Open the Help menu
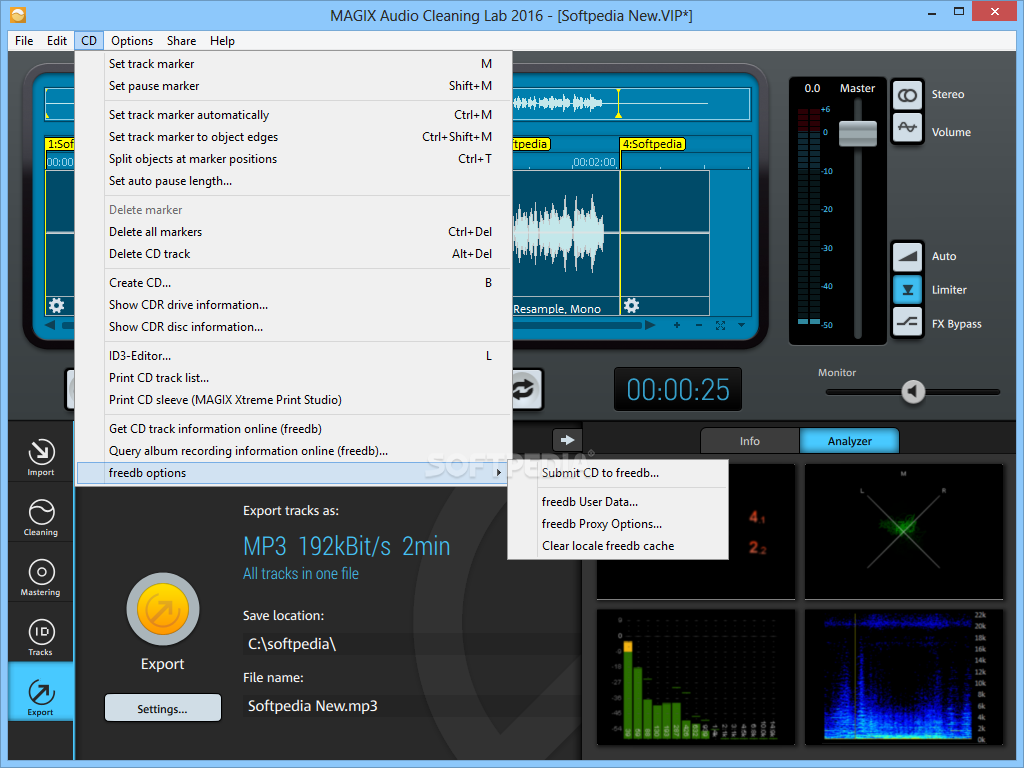The height and width of the screenshot is (768, 1024). click(x=222, y=40)
